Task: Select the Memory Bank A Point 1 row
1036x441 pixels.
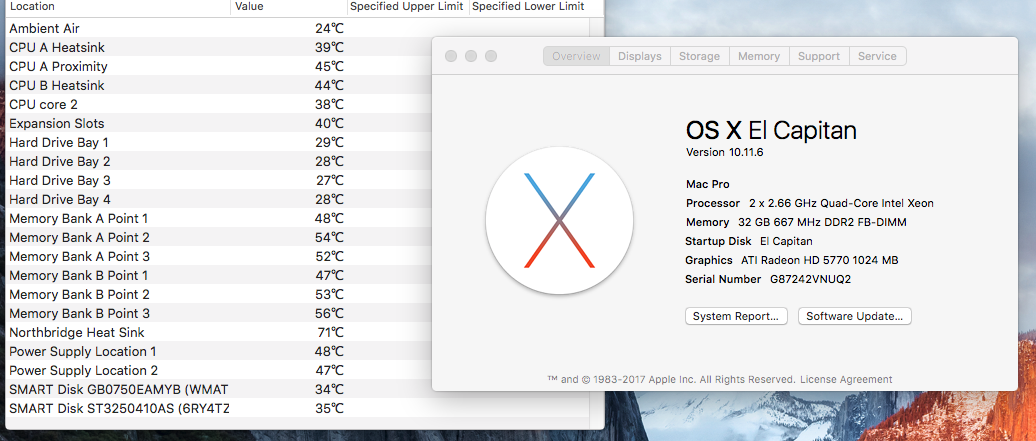Action: click(x=219, y=218)
